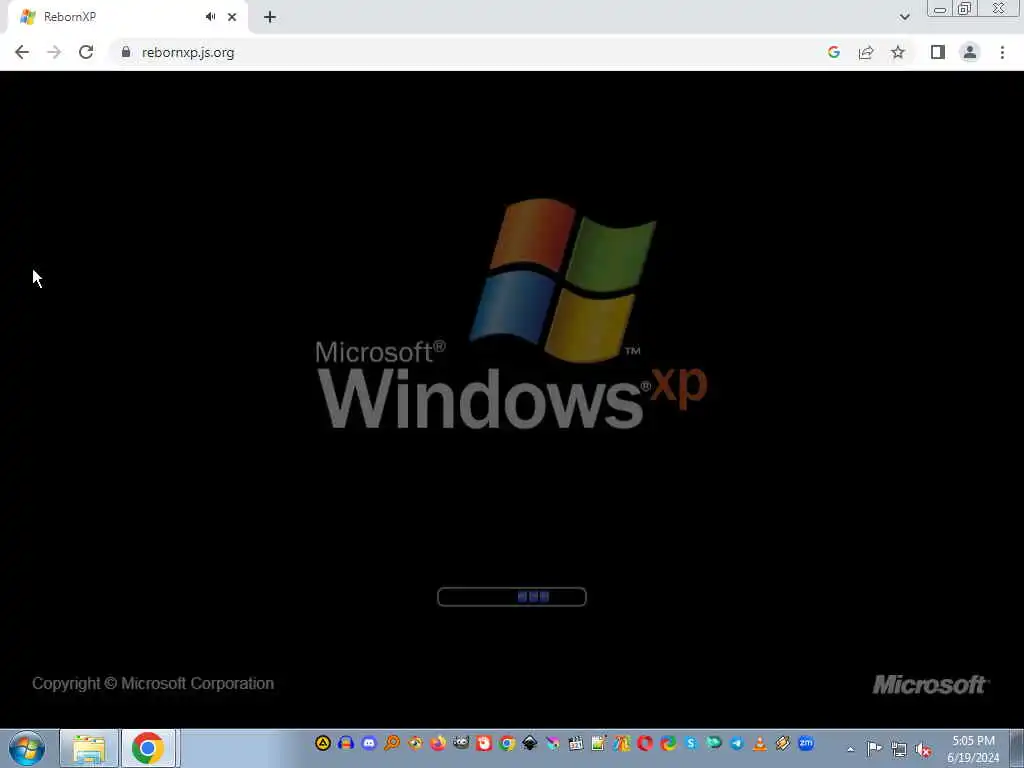Image resolution: width=1024 pixels, height=768 pixels.
Task: Launch Firefox from the taskbar
Action: [438, 743]
